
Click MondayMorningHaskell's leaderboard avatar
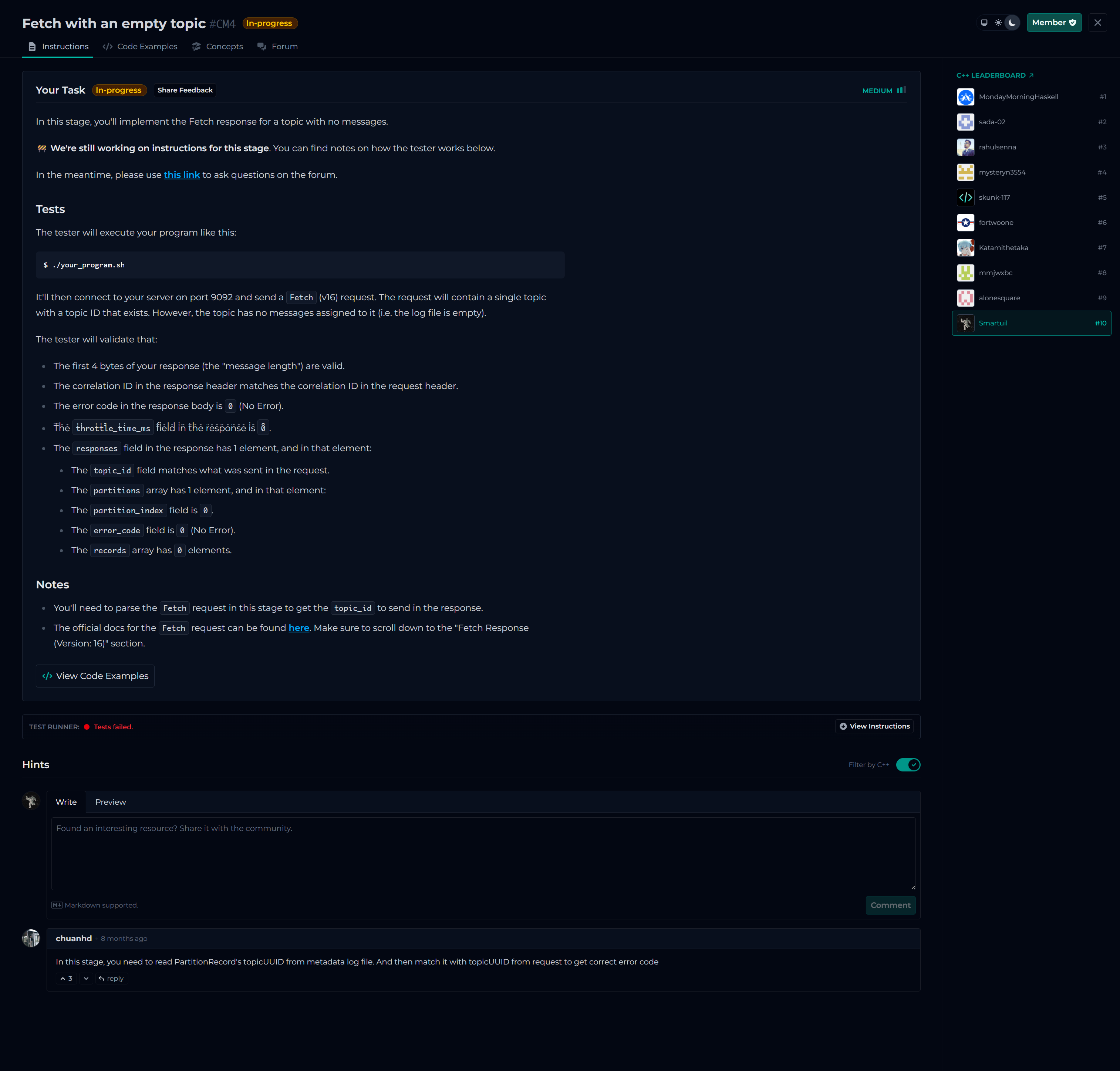(965, 97)
